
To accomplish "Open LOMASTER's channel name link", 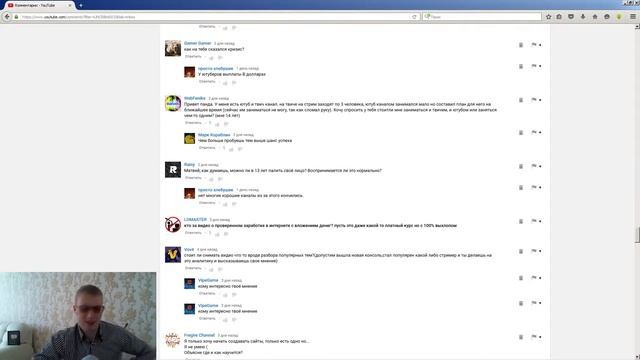I will coord(196,220).
